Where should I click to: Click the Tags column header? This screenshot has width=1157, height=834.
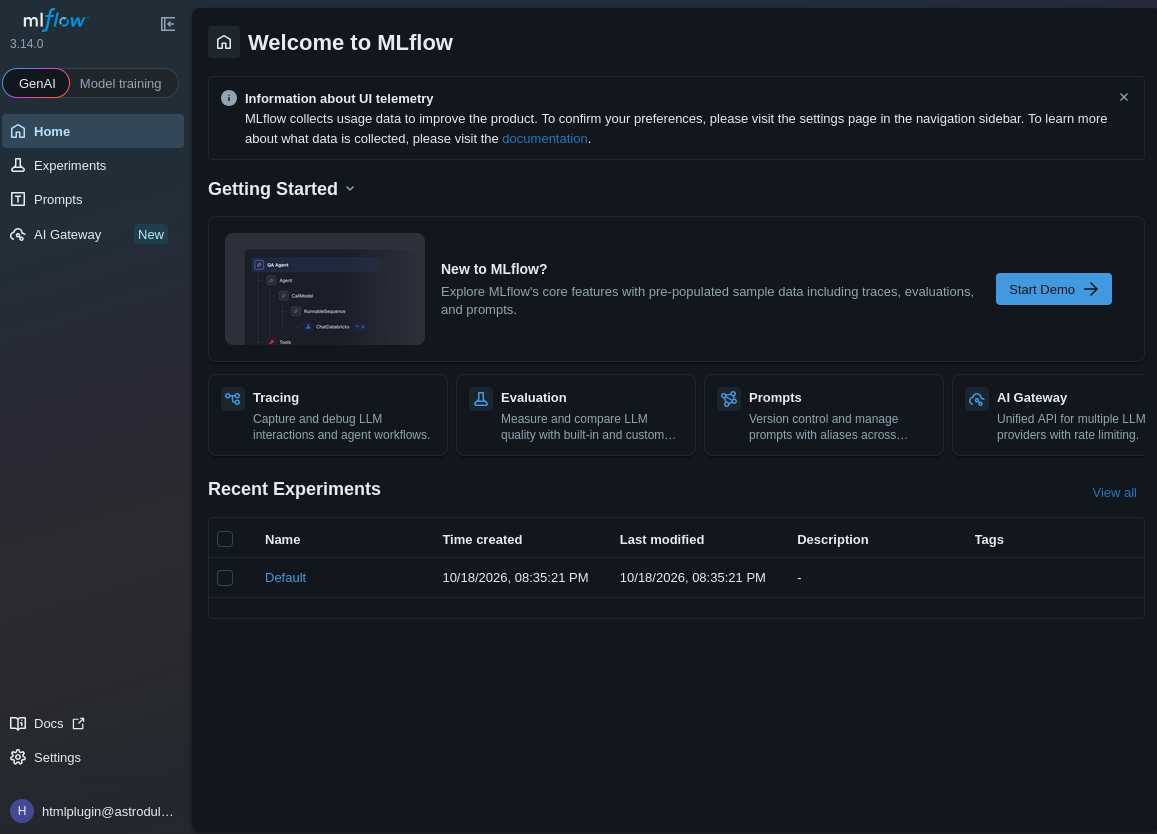(989, 540)
